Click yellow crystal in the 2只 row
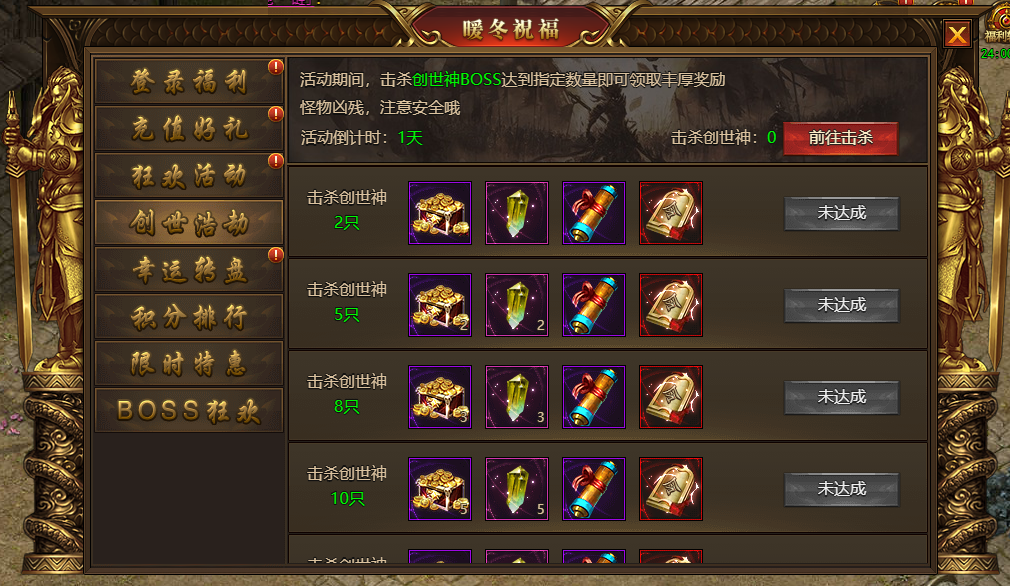 pyautogui.click(x=517, y=213)
